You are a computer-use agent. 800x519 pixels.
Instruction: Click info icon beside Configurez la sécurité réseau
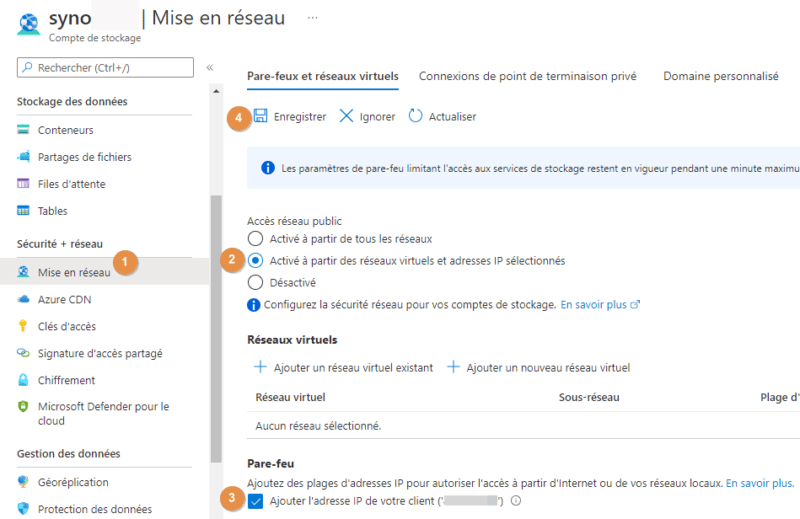[x=254, y=305]
